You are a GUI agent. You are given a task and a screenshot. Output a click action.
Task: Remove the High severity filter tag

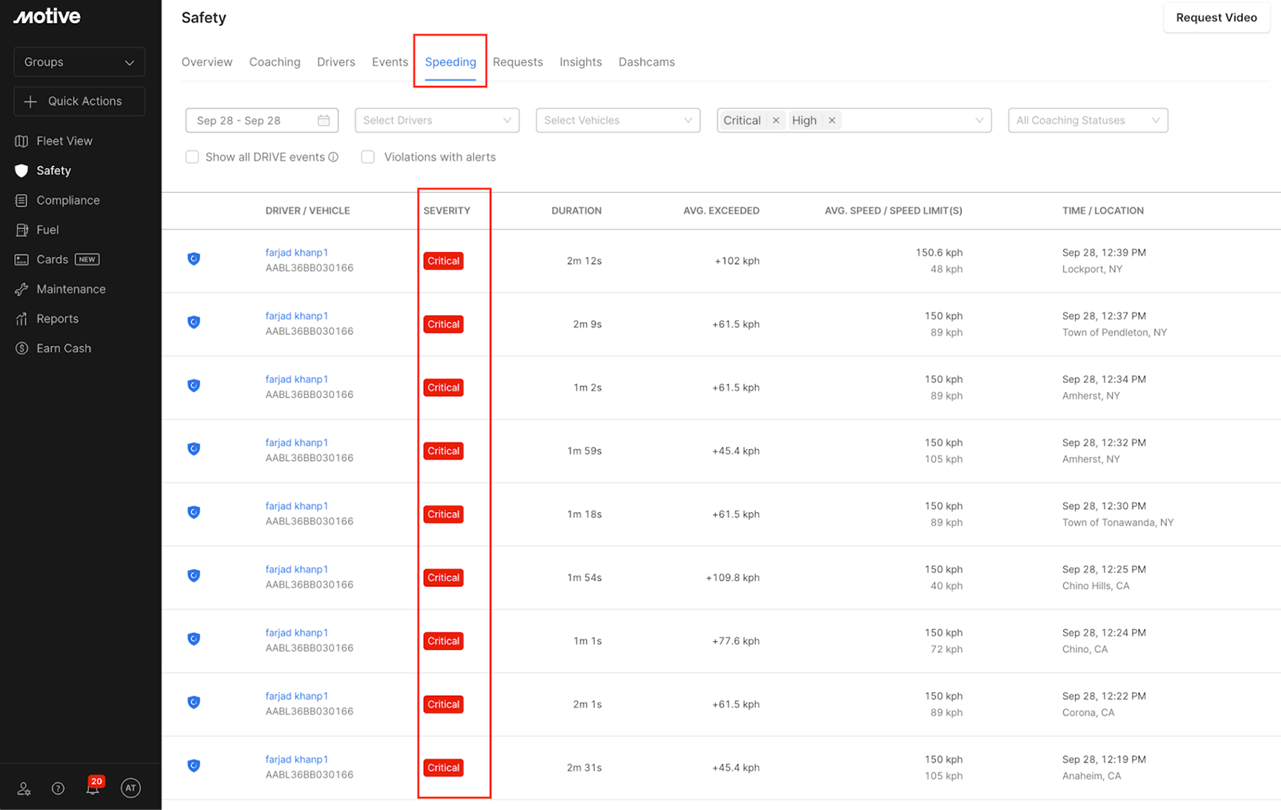(832, 121)
